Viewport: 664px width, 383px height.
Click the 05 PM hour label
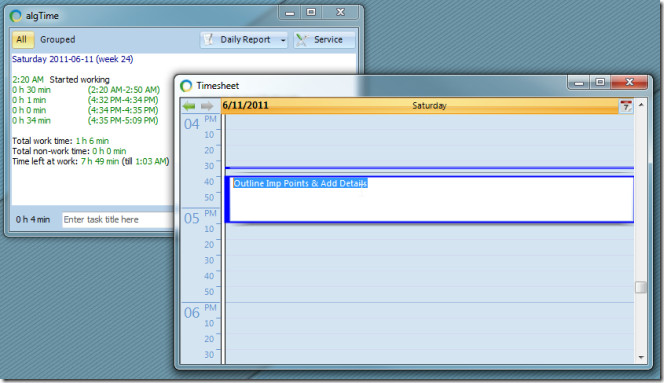200,217
